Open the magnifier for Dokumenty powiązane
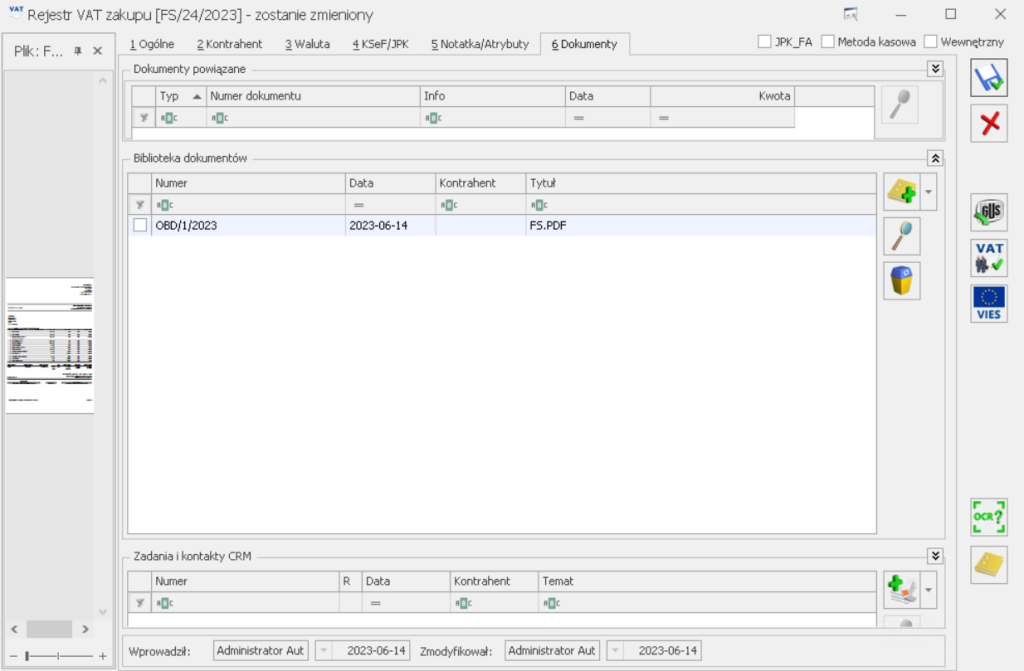The height and width of the screenshot is (671, 1024). click(x=900, y=105)
